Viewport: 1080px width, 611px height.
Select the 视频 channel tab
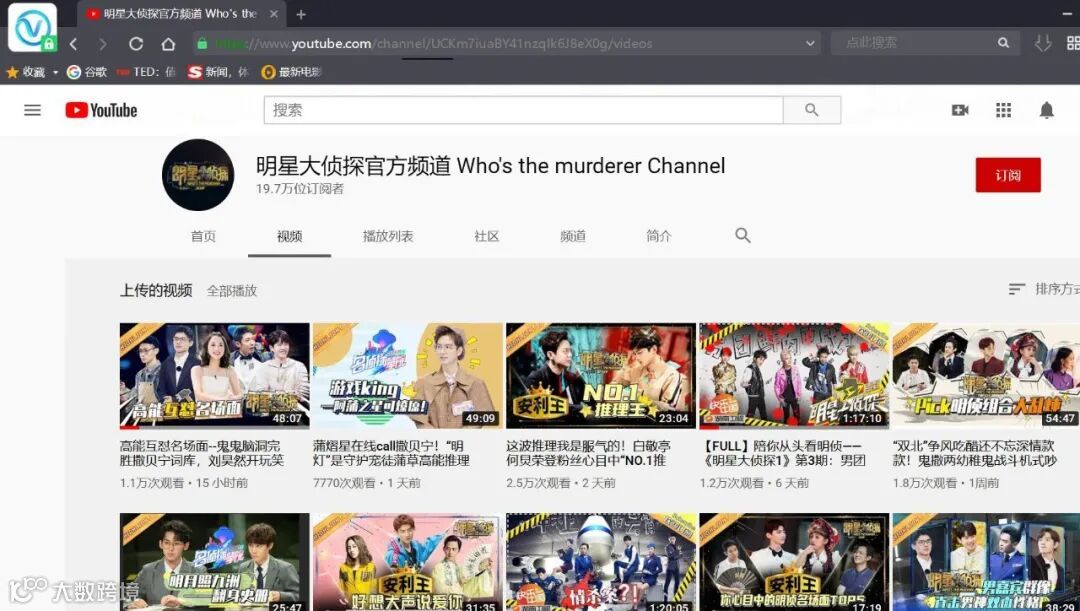coord(289,236)
